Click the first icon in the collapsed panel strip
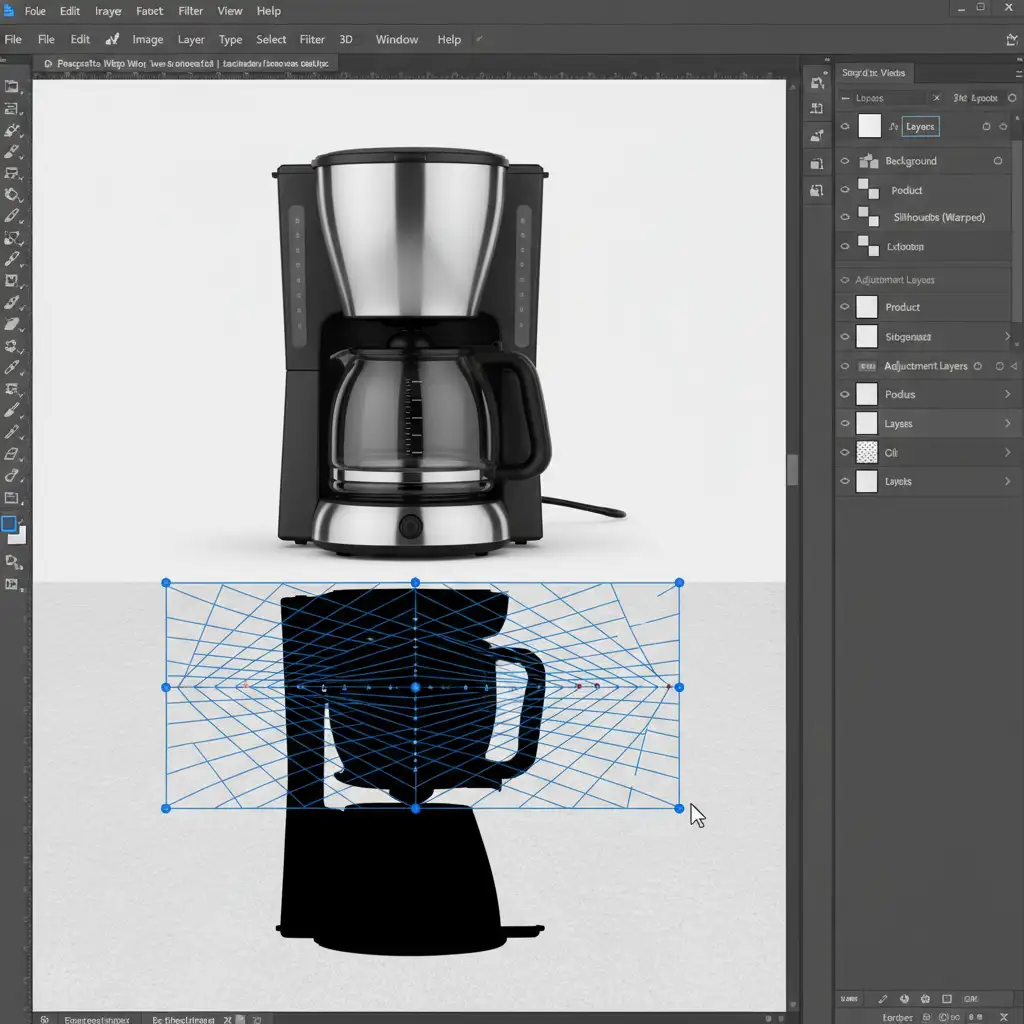This screenshot has width=1024, height=1024. tap(817, 82)
